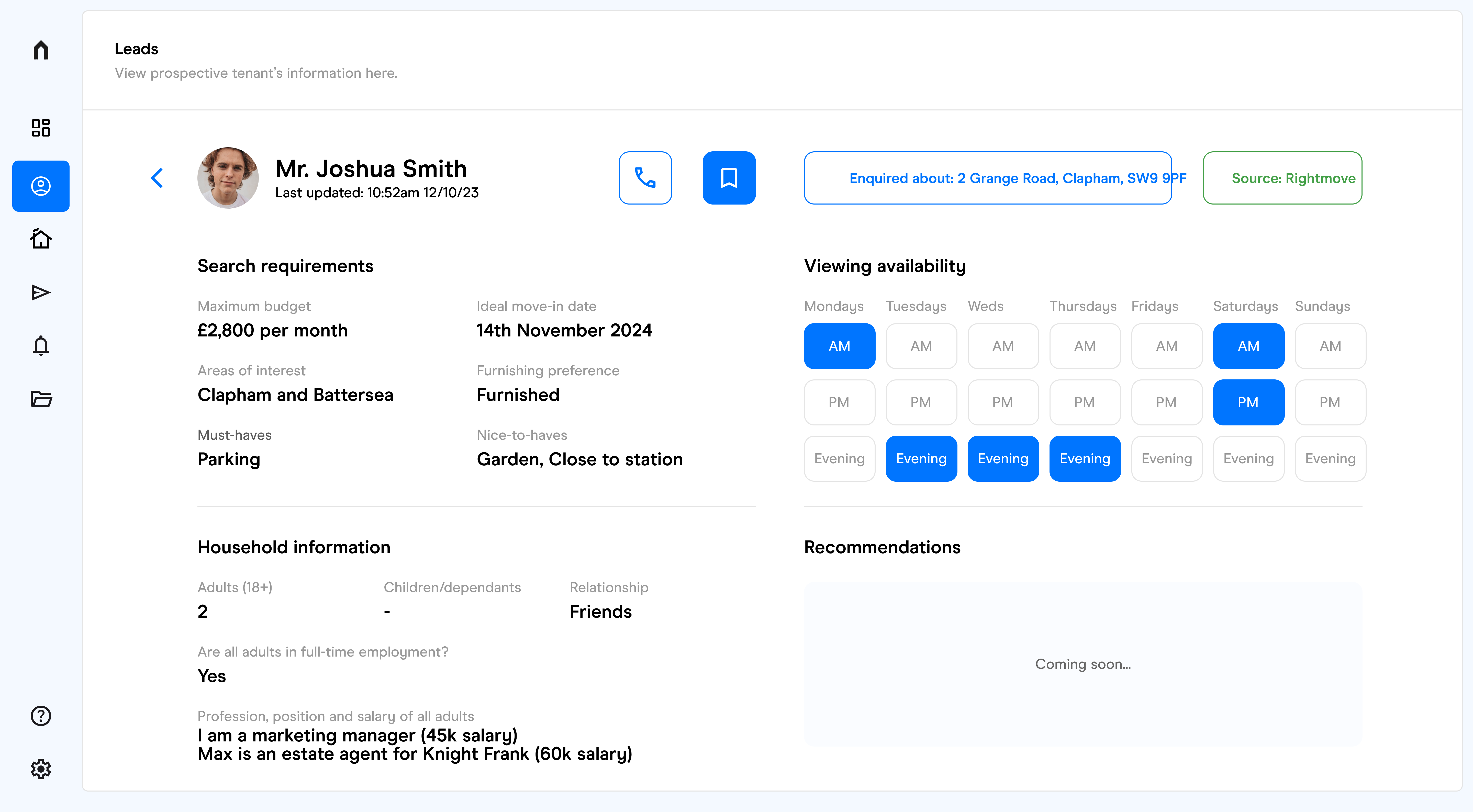Click the Garden, Close to station value
Viewport: 1473px width, 812px height.
pos(580,460)
